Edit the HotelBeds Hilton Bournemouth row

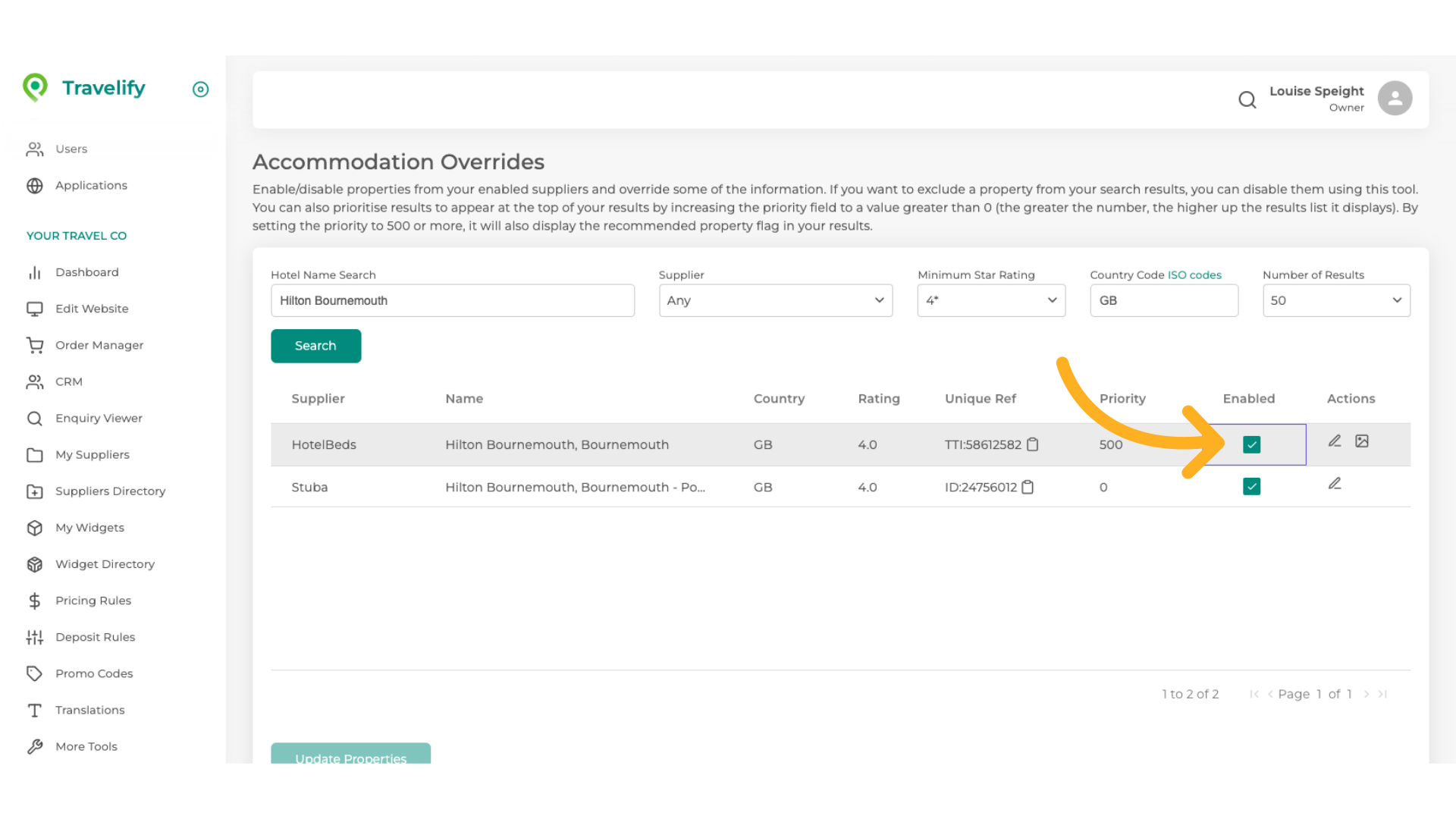click(1335, 441)
